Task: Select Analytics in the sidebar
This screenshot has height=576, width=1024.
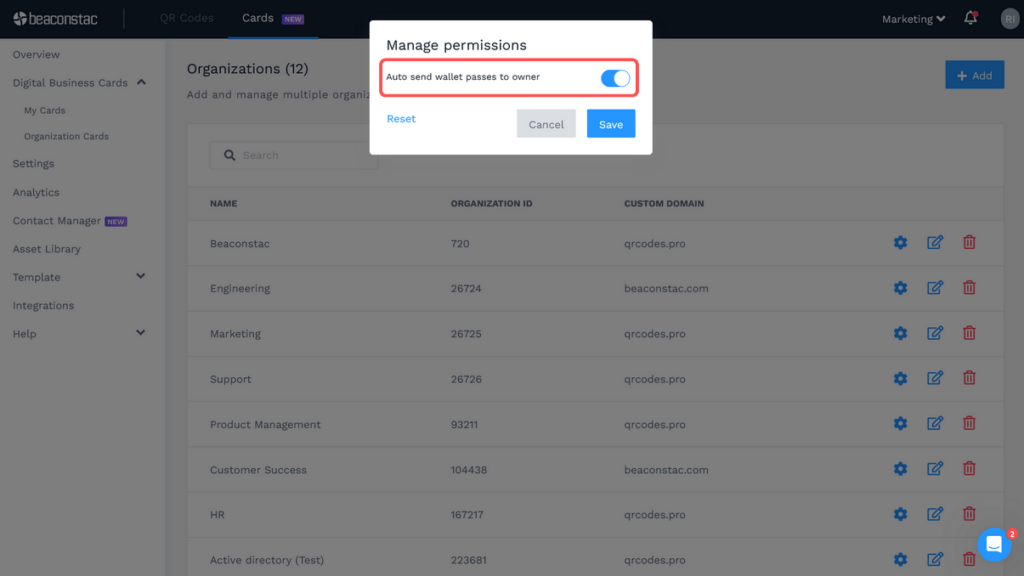Action: [x=36, y=192]
